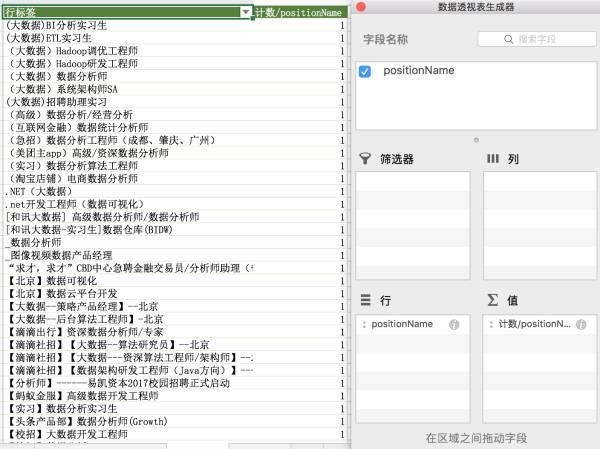Viewport: 600px width, 449px height.
Task: Click info icon beside 计数/positionN... value field
Action: (581, 325)
